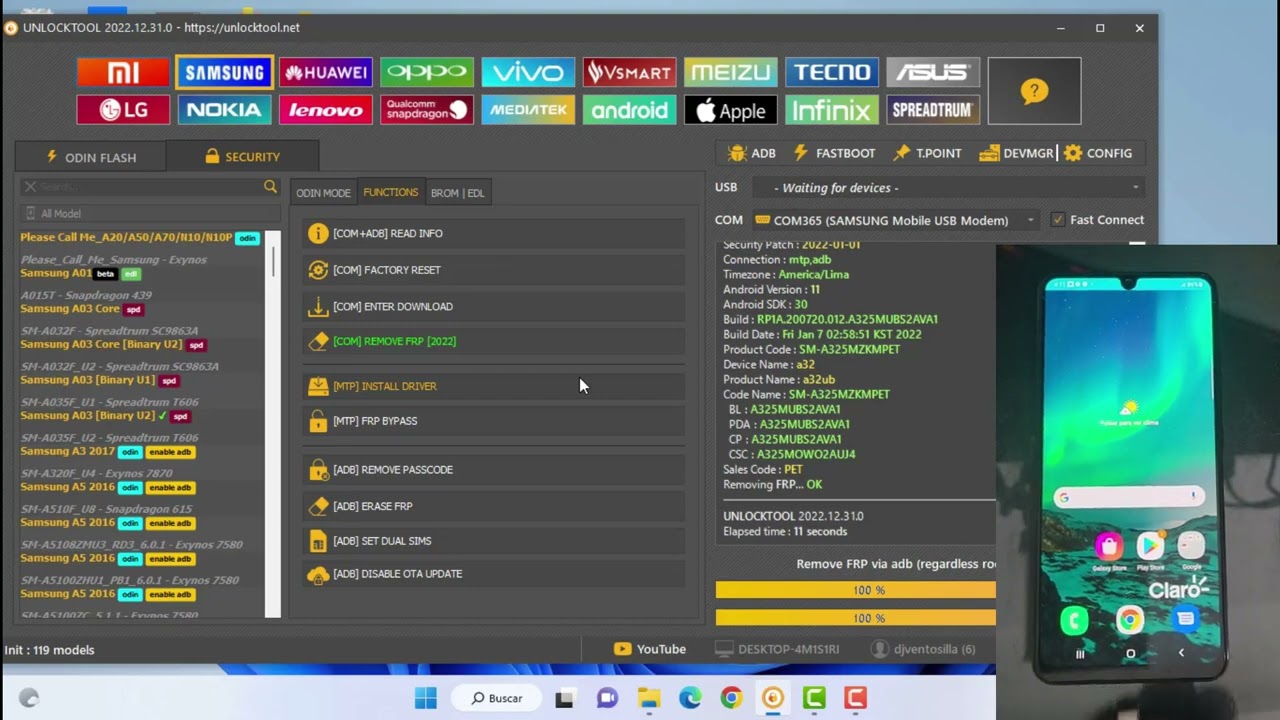This screenshot has width=1280, height=720.
Task: Run [ADB] ERASE FRP
Action: pyautogui.click(x=494, y=506)
